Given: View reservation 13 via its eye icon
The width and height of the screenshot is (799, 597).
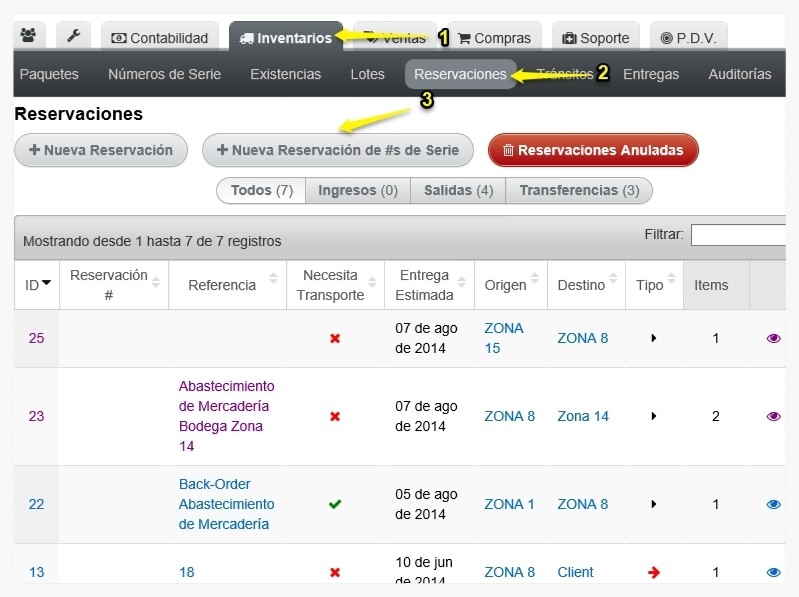Looking at the screenshot, I should pos(773,572).
